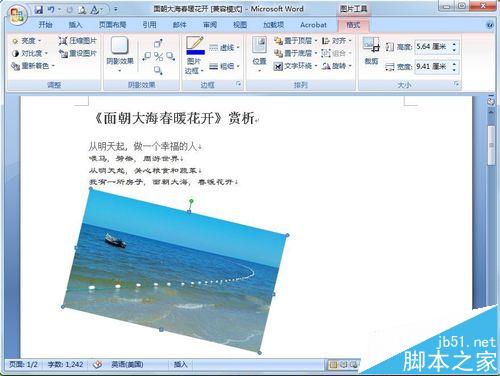Nudge shadow down icon
The height and width of the screenshot is (376, 500).
[x=158, y=70]
